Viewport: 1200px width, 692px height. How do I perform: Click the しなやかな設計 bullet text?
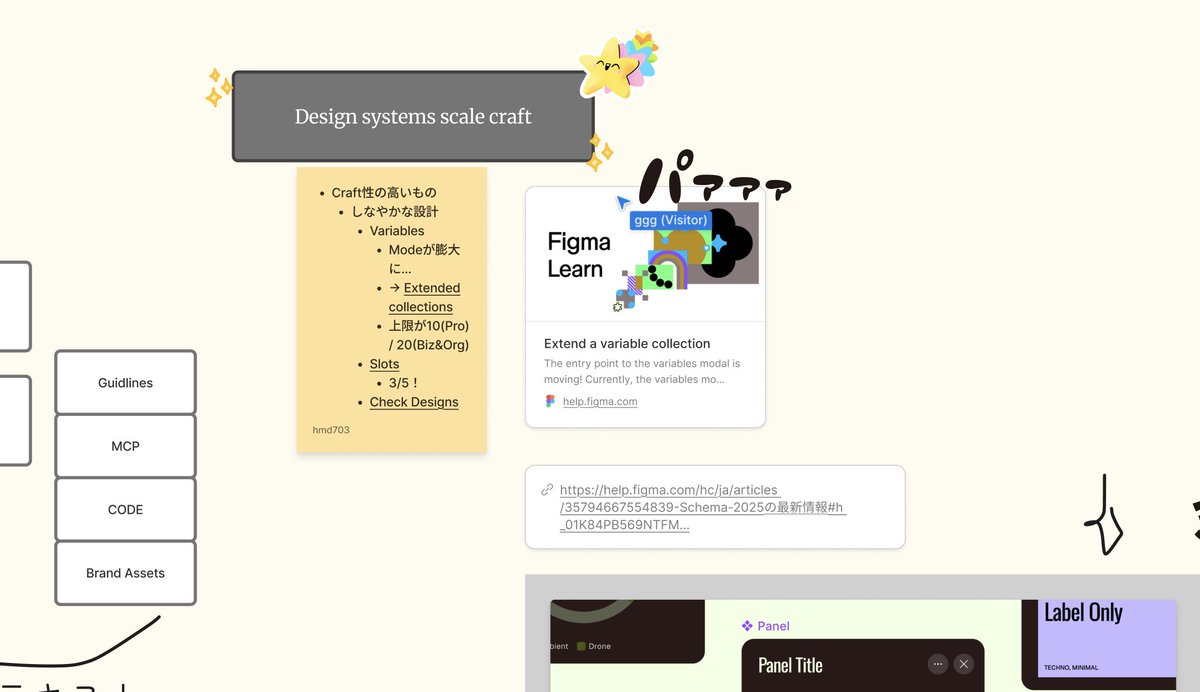395,212
